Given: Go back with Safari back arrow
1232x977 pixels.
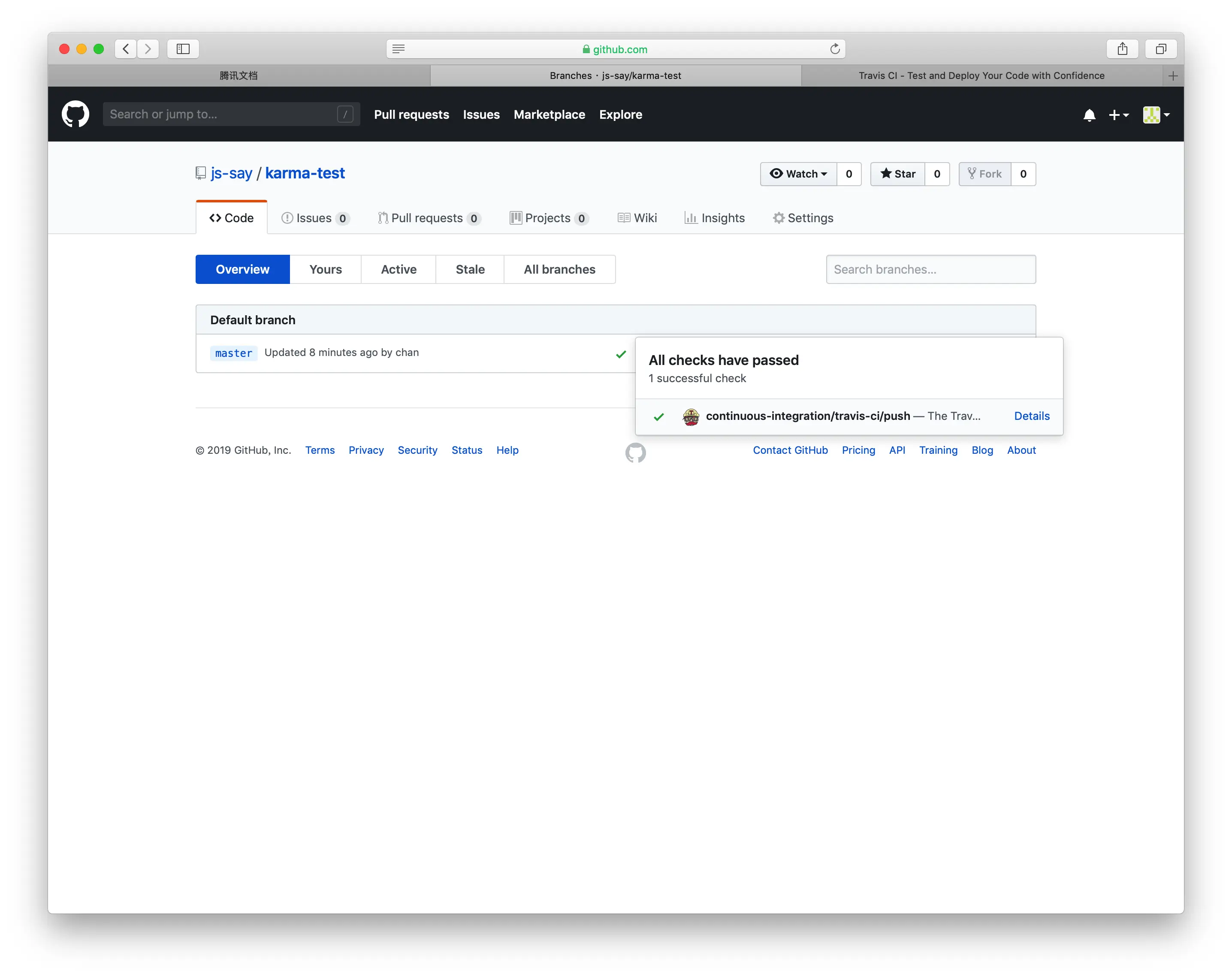Looking at the screenshot, I should [126, 49].
